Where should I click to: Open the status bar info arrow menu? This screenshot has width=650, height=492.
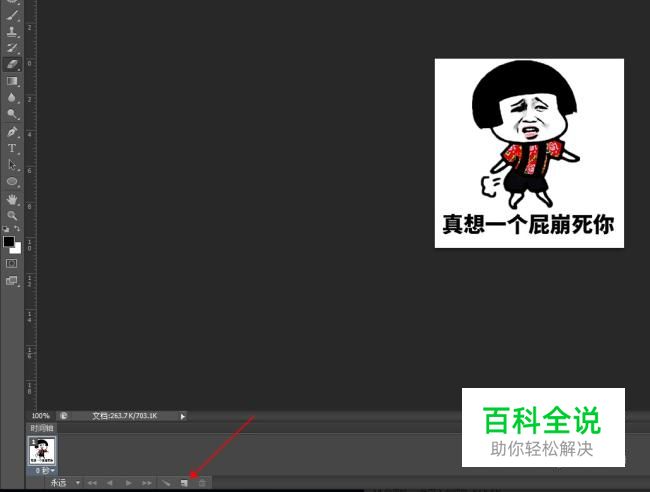(x=183, y=416)
